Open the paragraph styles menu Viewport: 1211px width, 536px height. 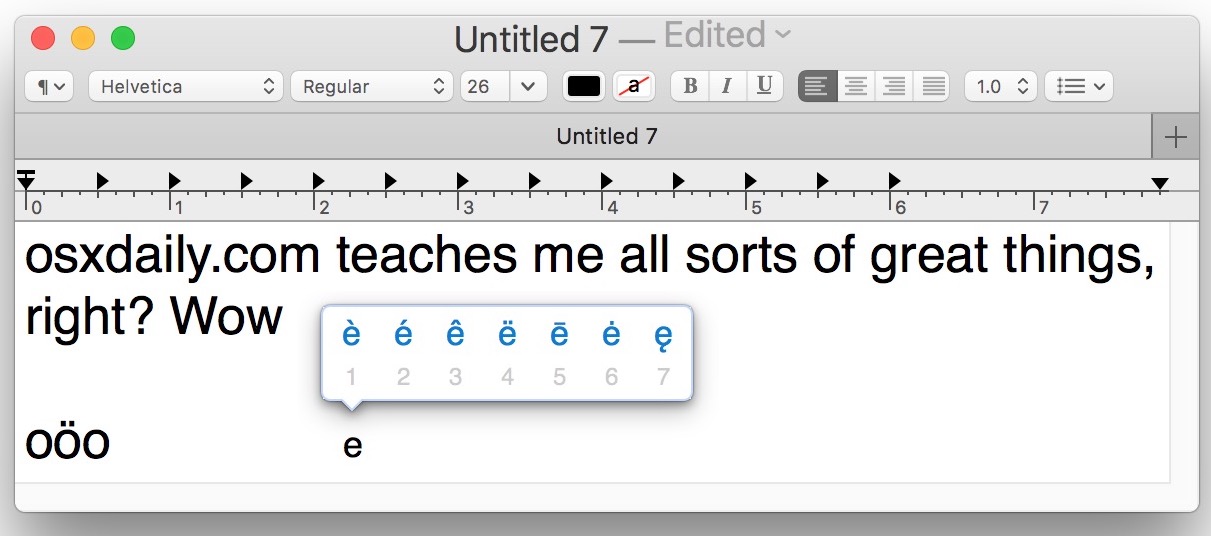click(x=49, y=86)
